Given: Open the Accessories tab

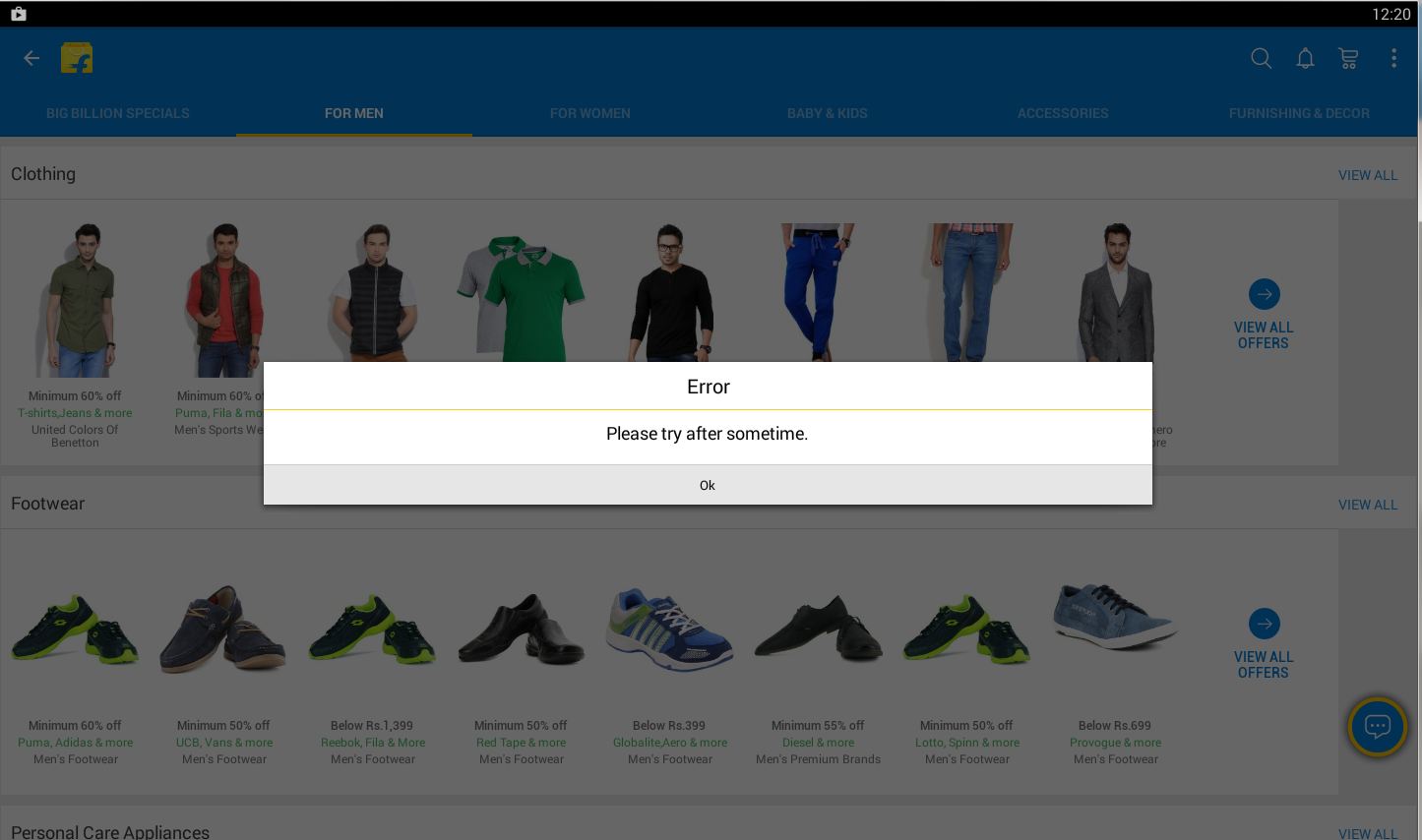Looking at the screenshot, I should 1063,113.
